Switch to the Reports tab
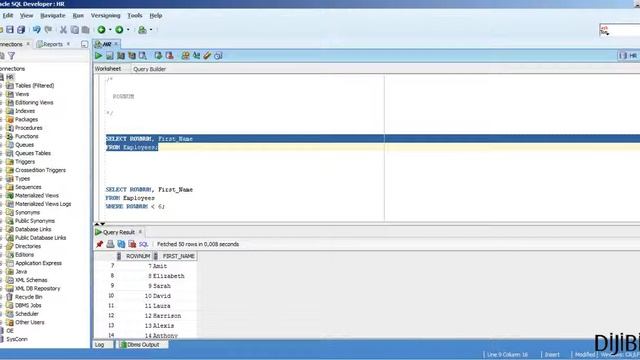This screenshot has width=640, height=360. [x=53, y=44]
